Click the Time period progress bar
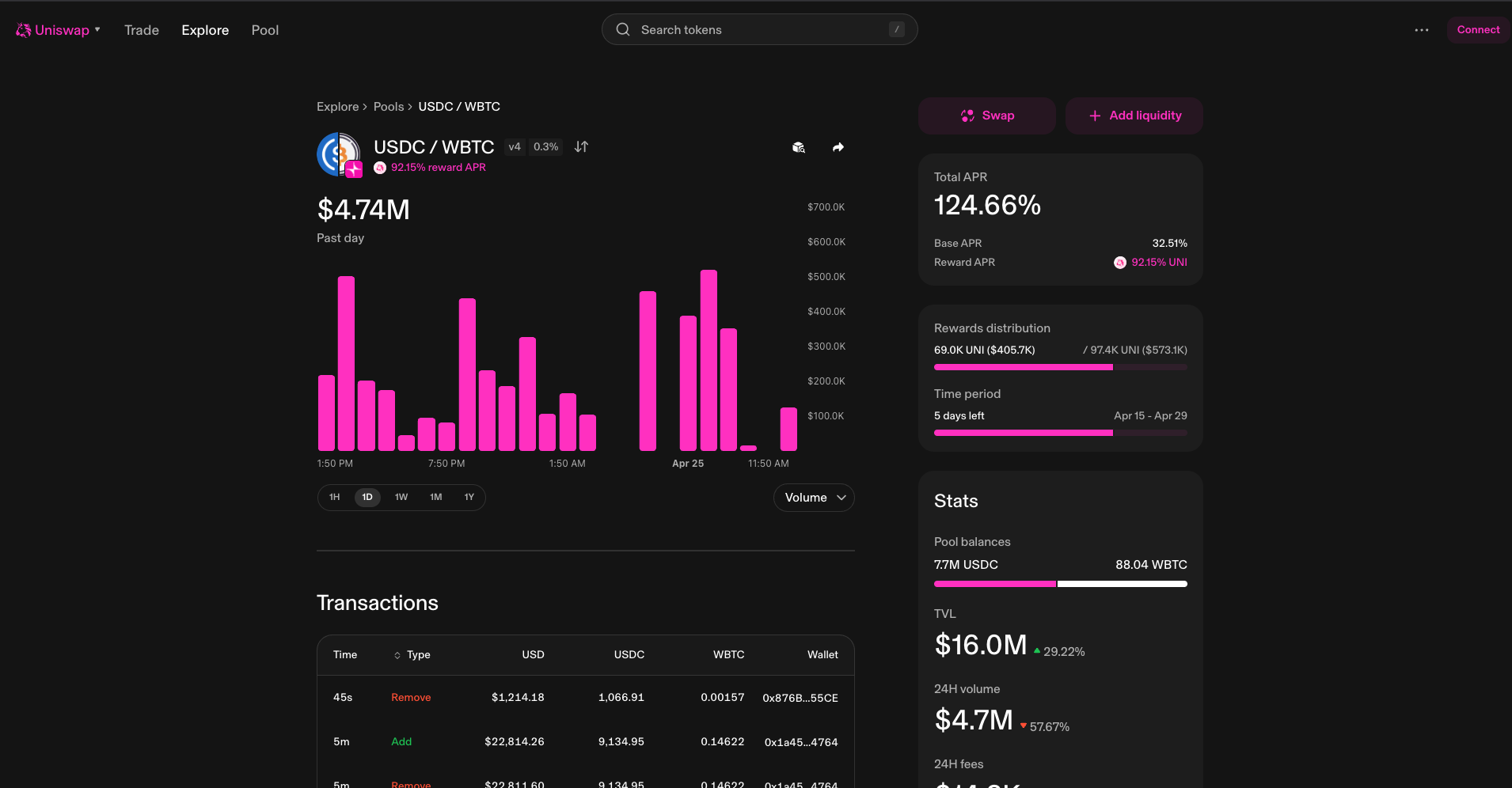 1060,433
